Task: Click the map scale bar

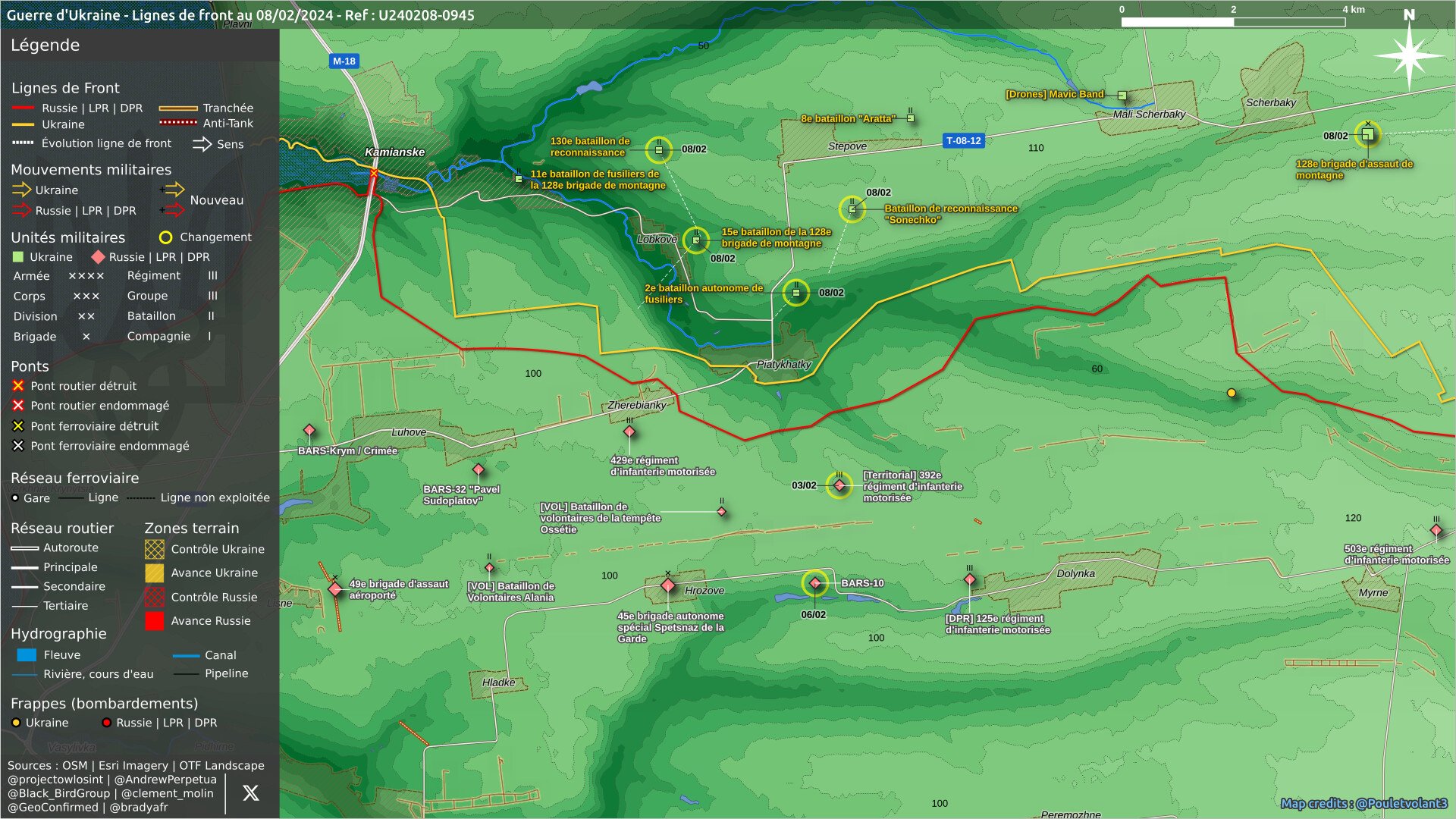Action: 1233,22
